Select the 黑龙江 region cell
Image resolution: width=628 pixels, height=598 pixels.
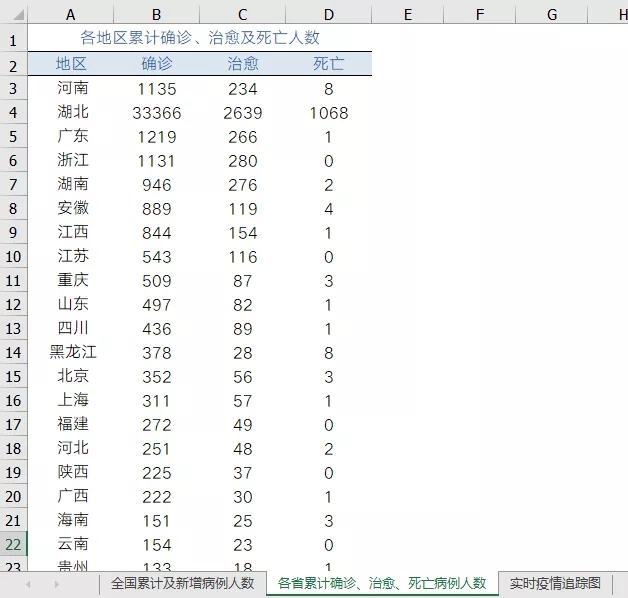tap(71, 352)
